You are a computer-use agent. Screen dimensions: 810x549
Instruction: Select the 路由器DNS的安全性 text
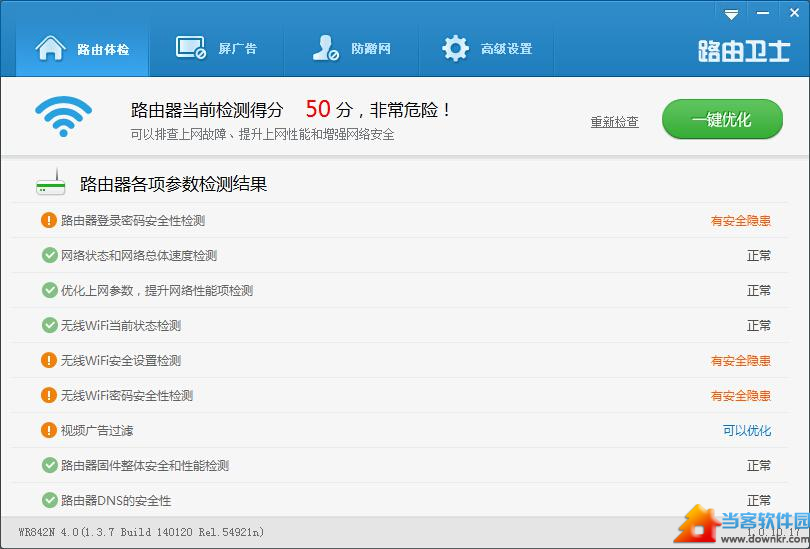(116, 501)
